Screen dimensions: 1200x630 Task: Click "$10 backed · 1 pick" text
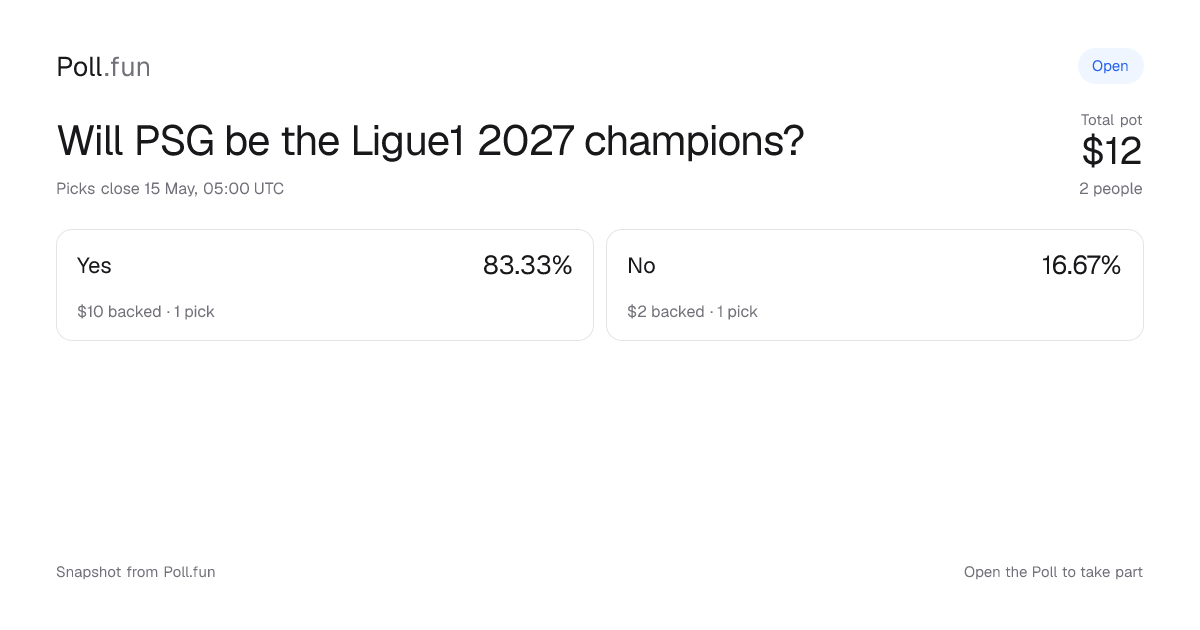click(x=146, y=312)
